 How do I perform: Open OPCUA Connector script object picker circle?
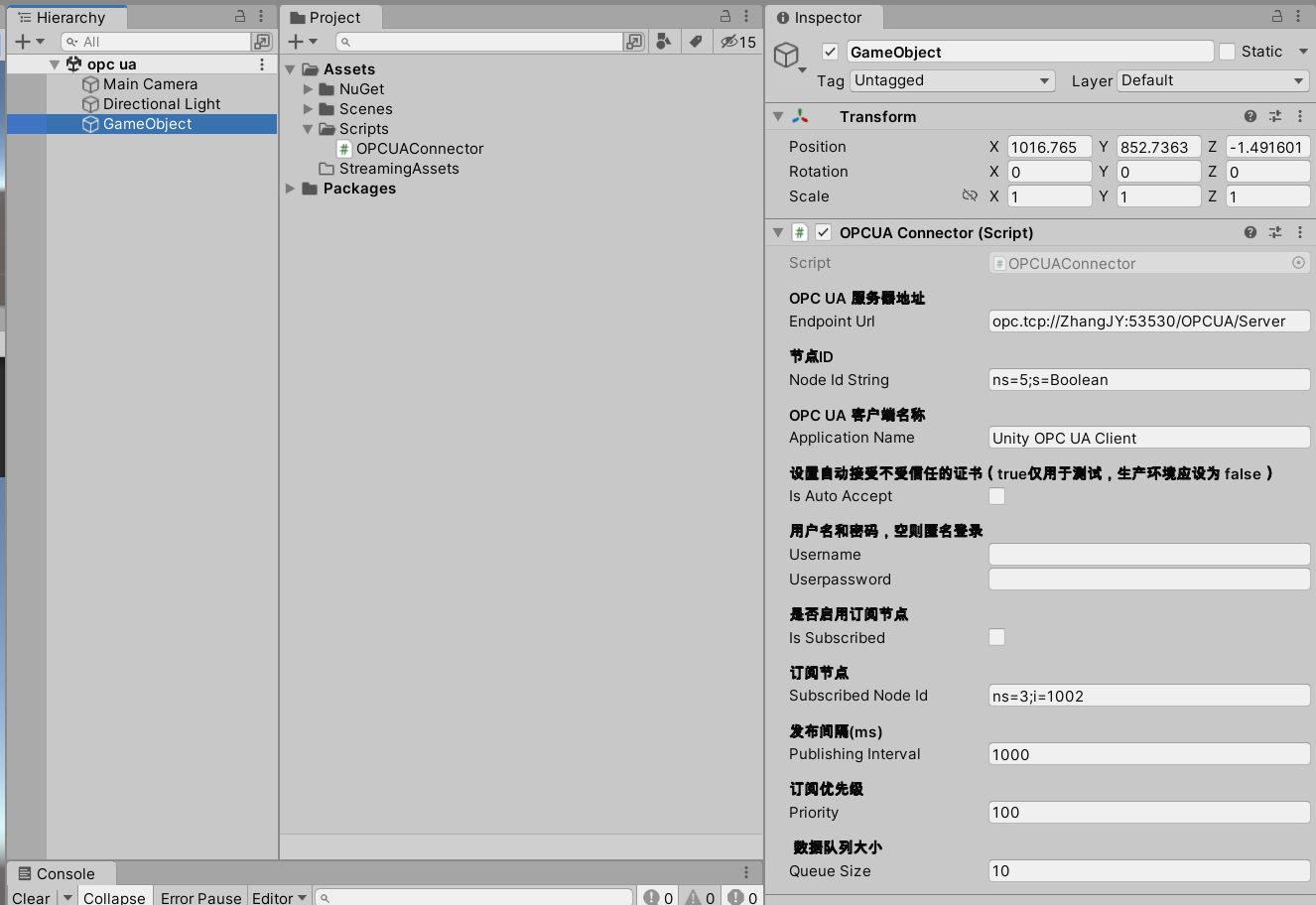click(x=1298, y=263)
